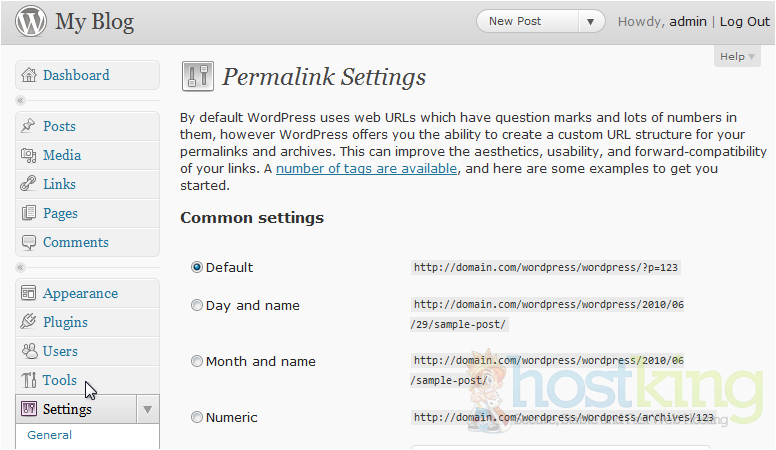Choose the Day and name option
The width and height of the screenshot is (776, 450).
[197, 306]
